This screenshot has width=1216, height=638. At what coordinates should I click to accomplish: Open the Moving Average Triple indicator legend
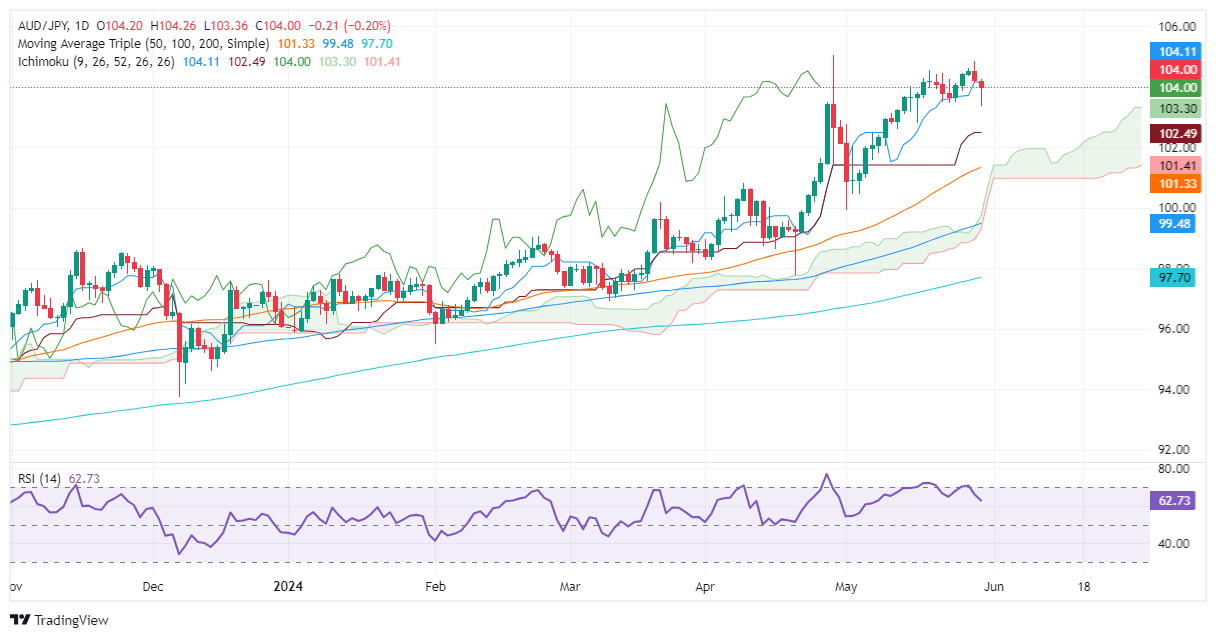(x=143, y=44)
